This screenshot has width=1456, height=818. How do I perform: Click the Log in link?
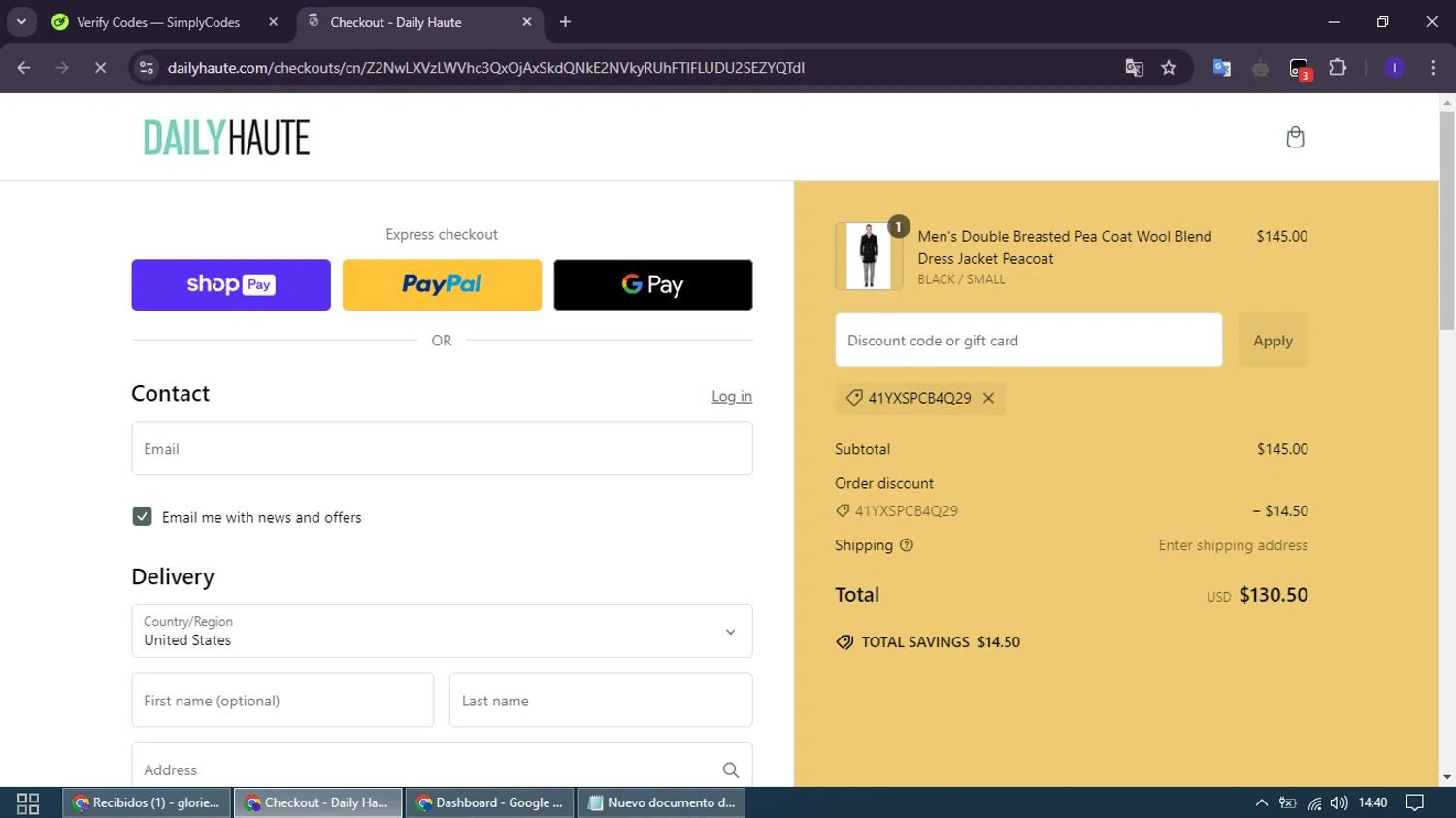coord(732,396)
